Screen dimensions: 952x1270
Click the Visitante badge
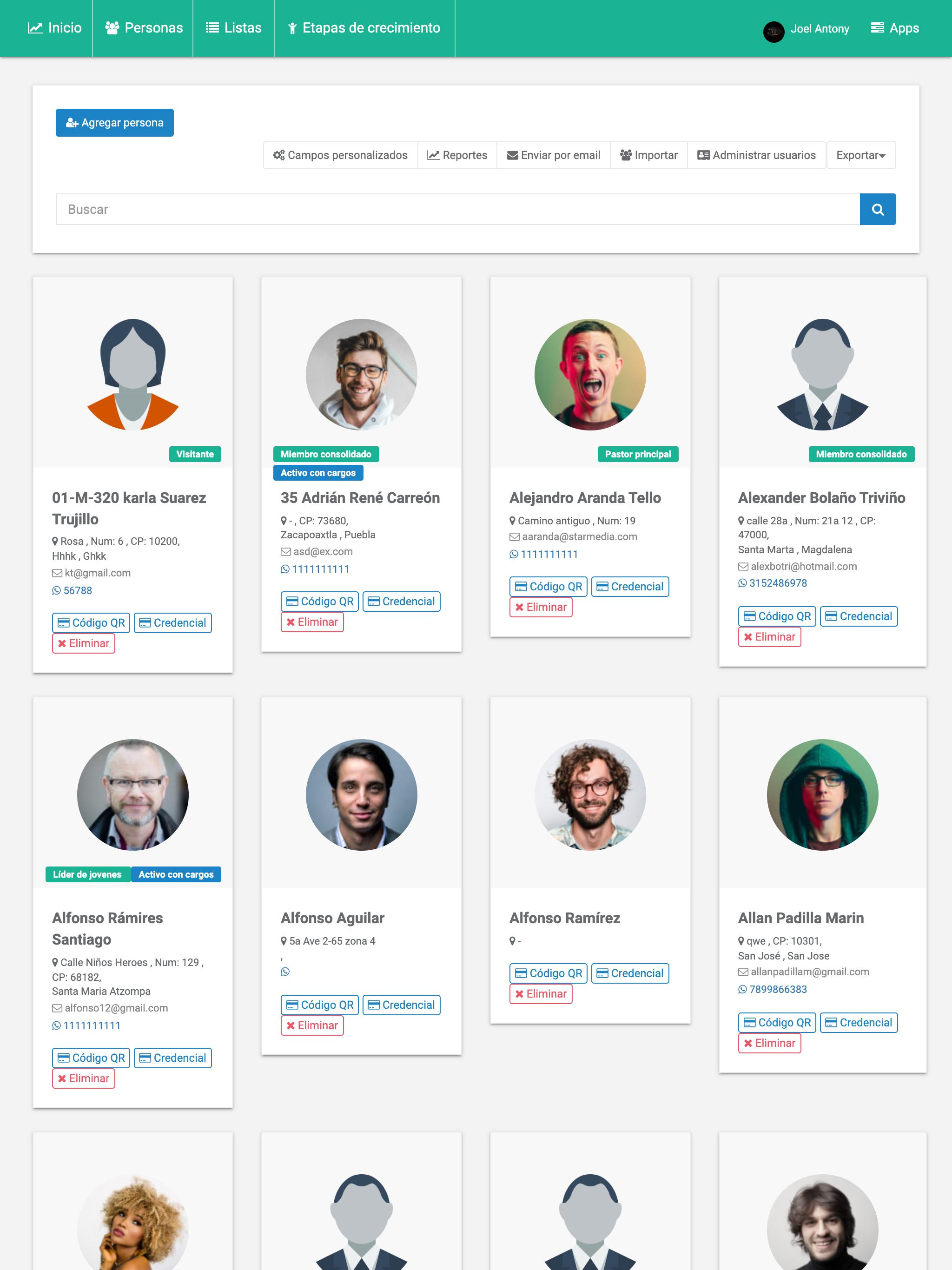pyautogui.click(x=195, y=454)
